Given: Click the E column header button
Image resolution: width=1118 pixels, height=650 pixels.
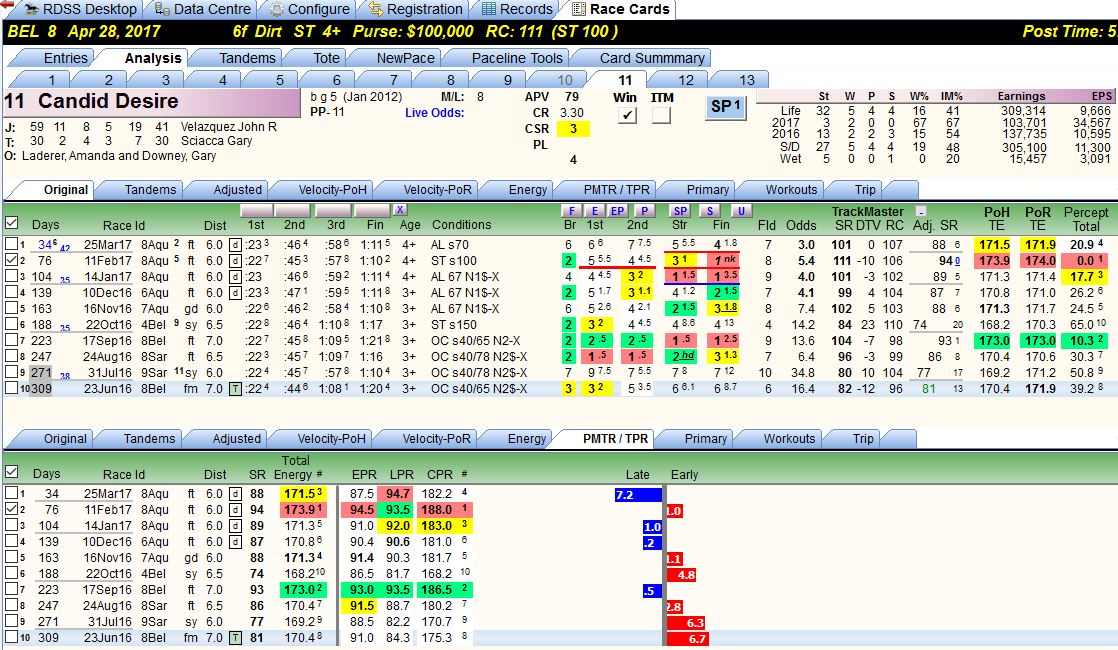Looking at the screenshot, I should click(595, 211).
